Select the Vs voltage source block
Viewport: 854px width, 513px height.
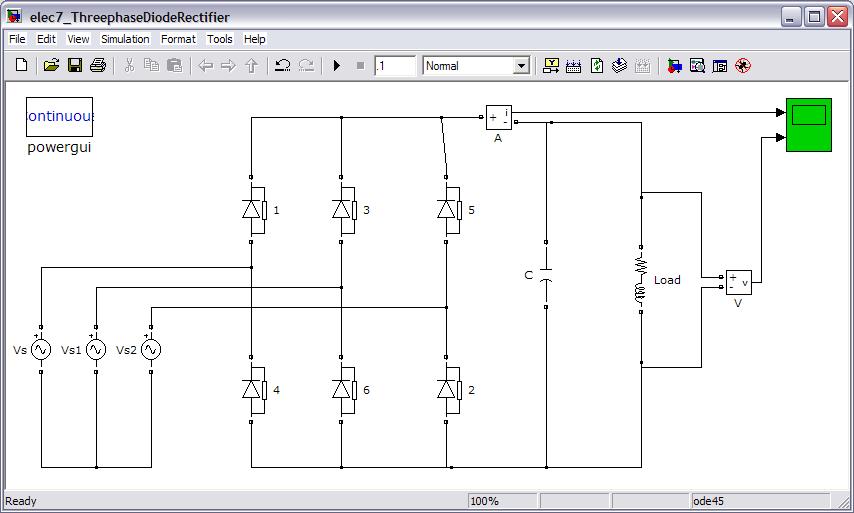pos(41,350)
